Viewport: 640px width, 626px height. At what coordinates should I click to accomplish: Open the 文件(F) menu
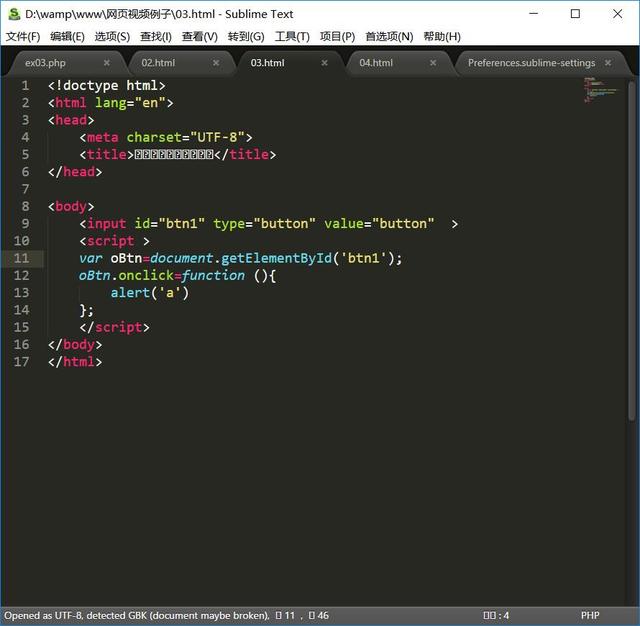click(23, 37)
